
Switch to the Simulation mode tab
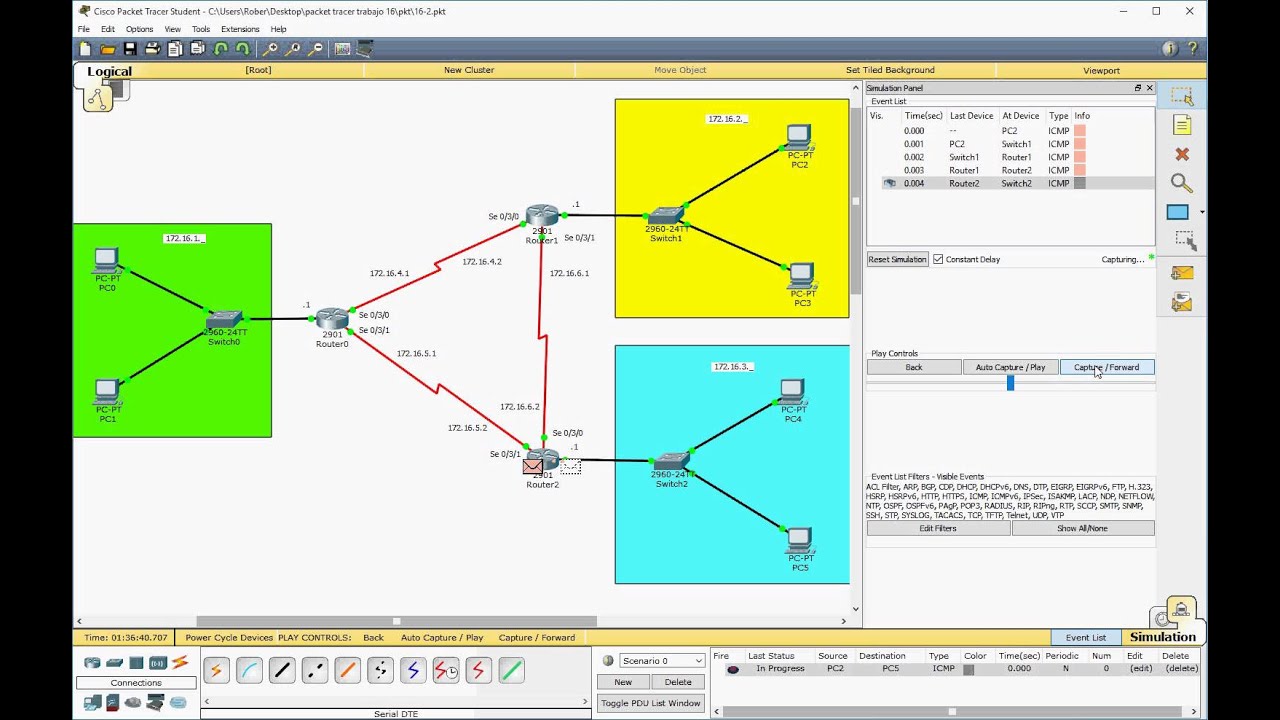click(1163, 637)
